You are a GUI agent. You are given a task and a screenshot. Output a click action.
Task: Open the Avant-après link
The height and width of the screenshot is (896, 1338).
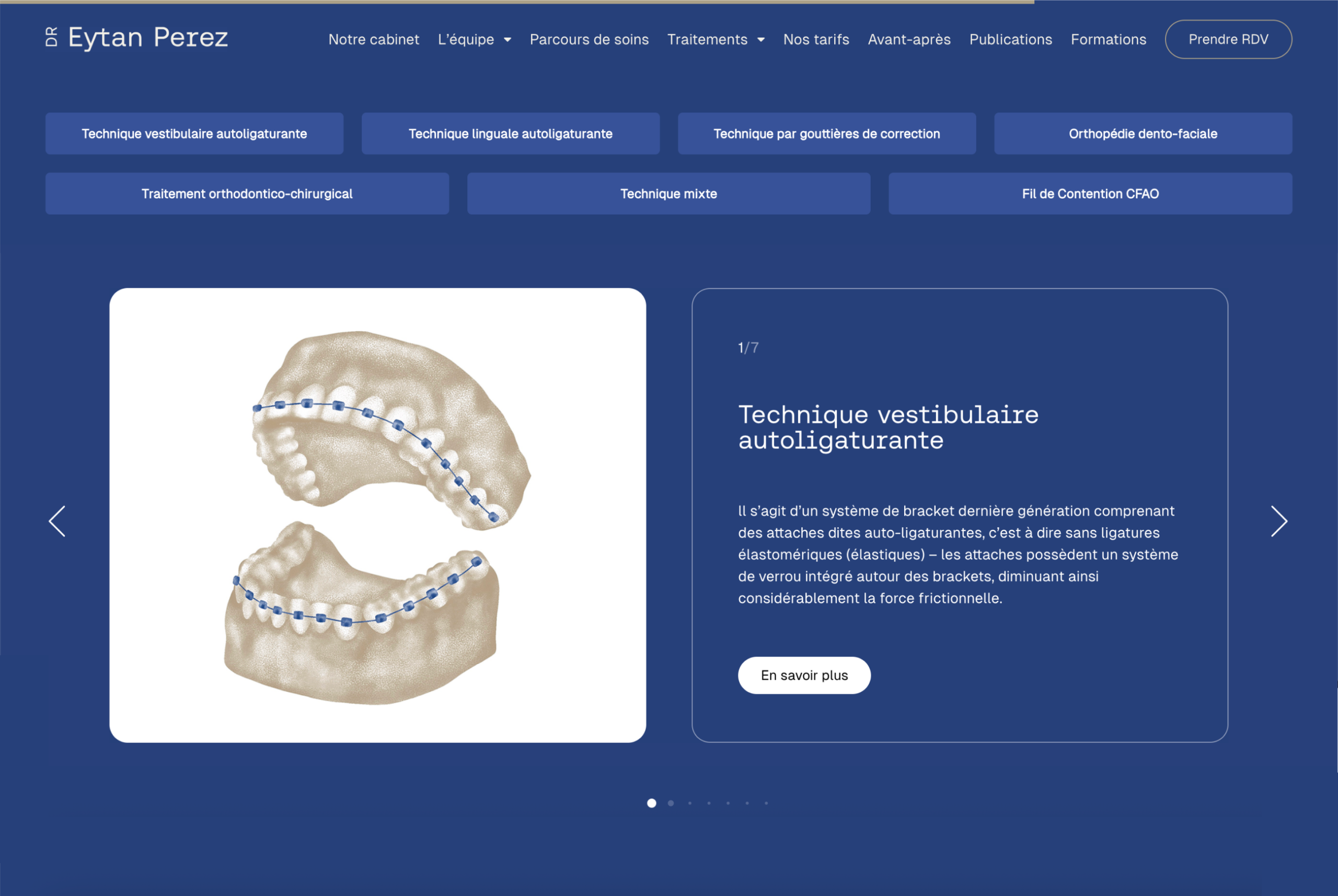(x=909, y=39)
